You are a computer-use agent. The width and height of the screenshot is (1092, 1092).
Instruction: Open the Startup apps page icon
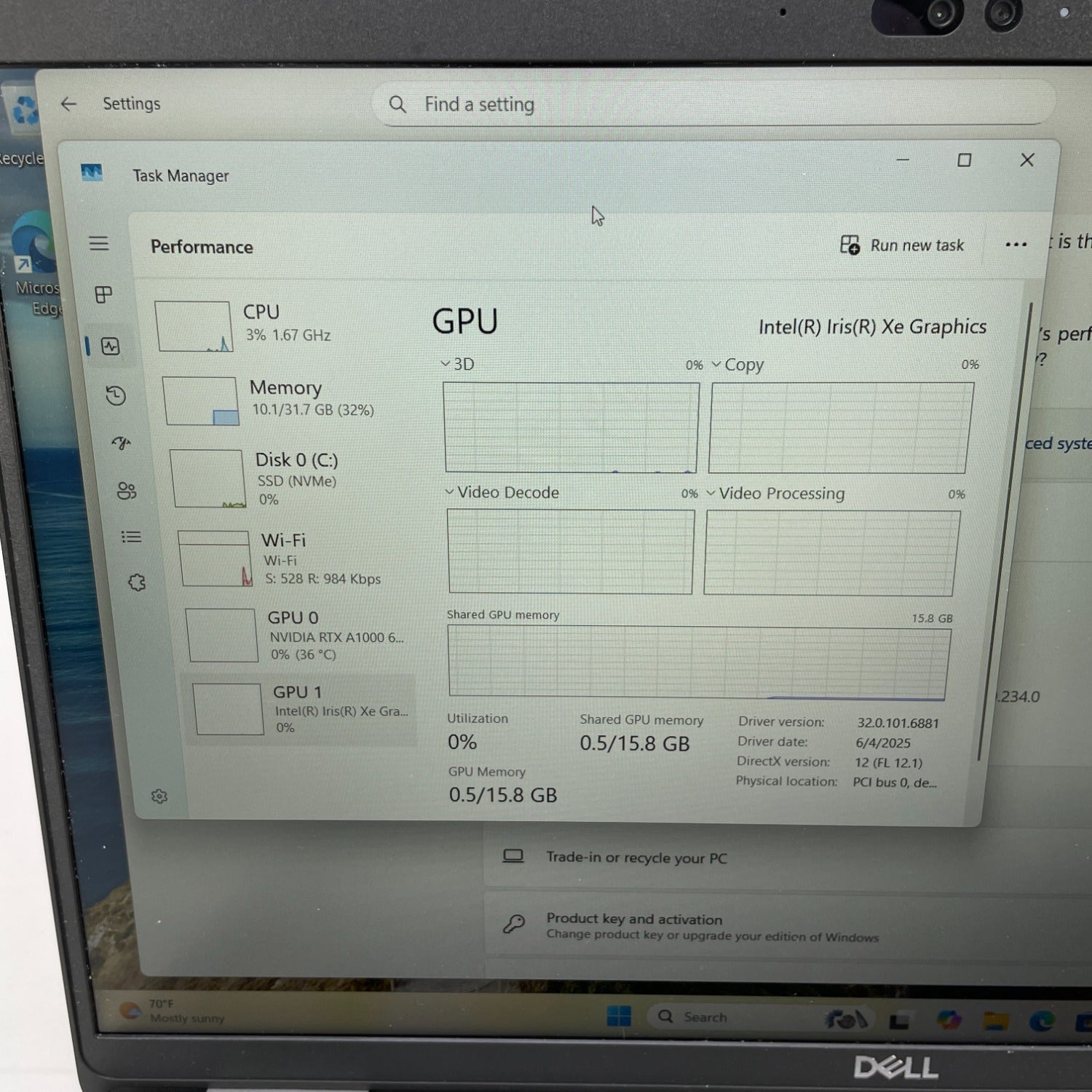(x=121, y=443)
